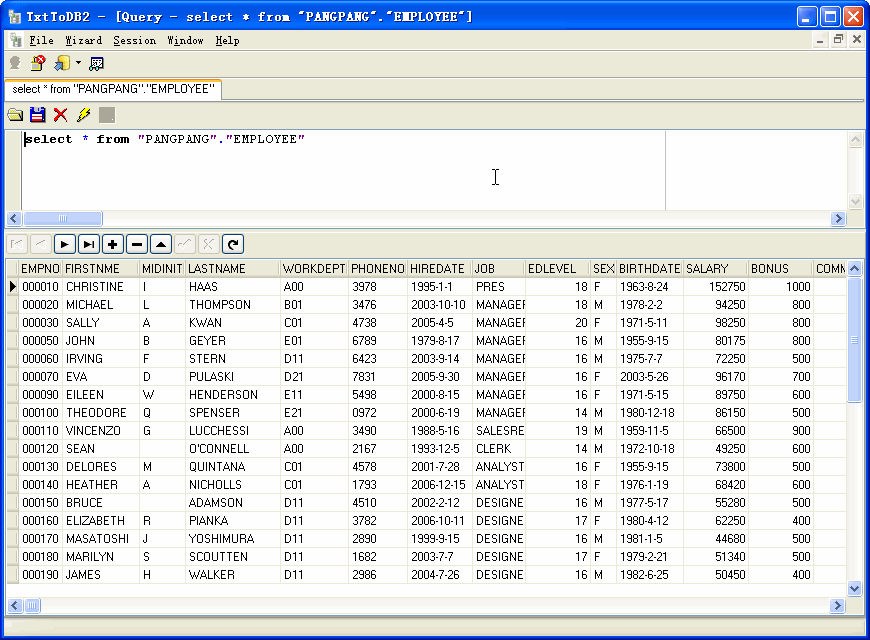Click the EDLEVEL column header

(x=557, y=269)
